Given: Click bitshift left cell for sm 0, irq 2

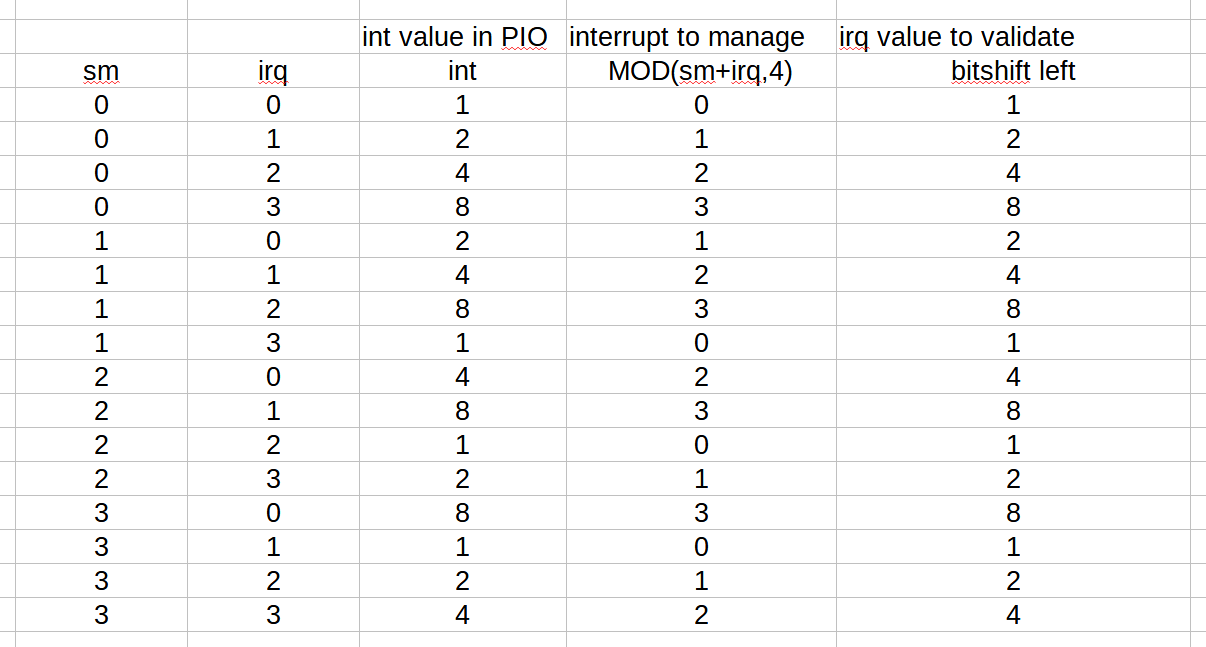Looking at the screenshot, I should 1012,173.
